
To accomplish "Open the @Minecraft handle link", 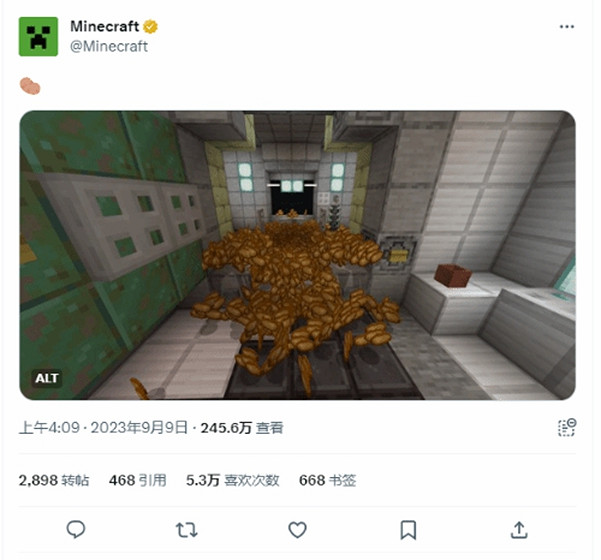I will click(x=109, y=46).
